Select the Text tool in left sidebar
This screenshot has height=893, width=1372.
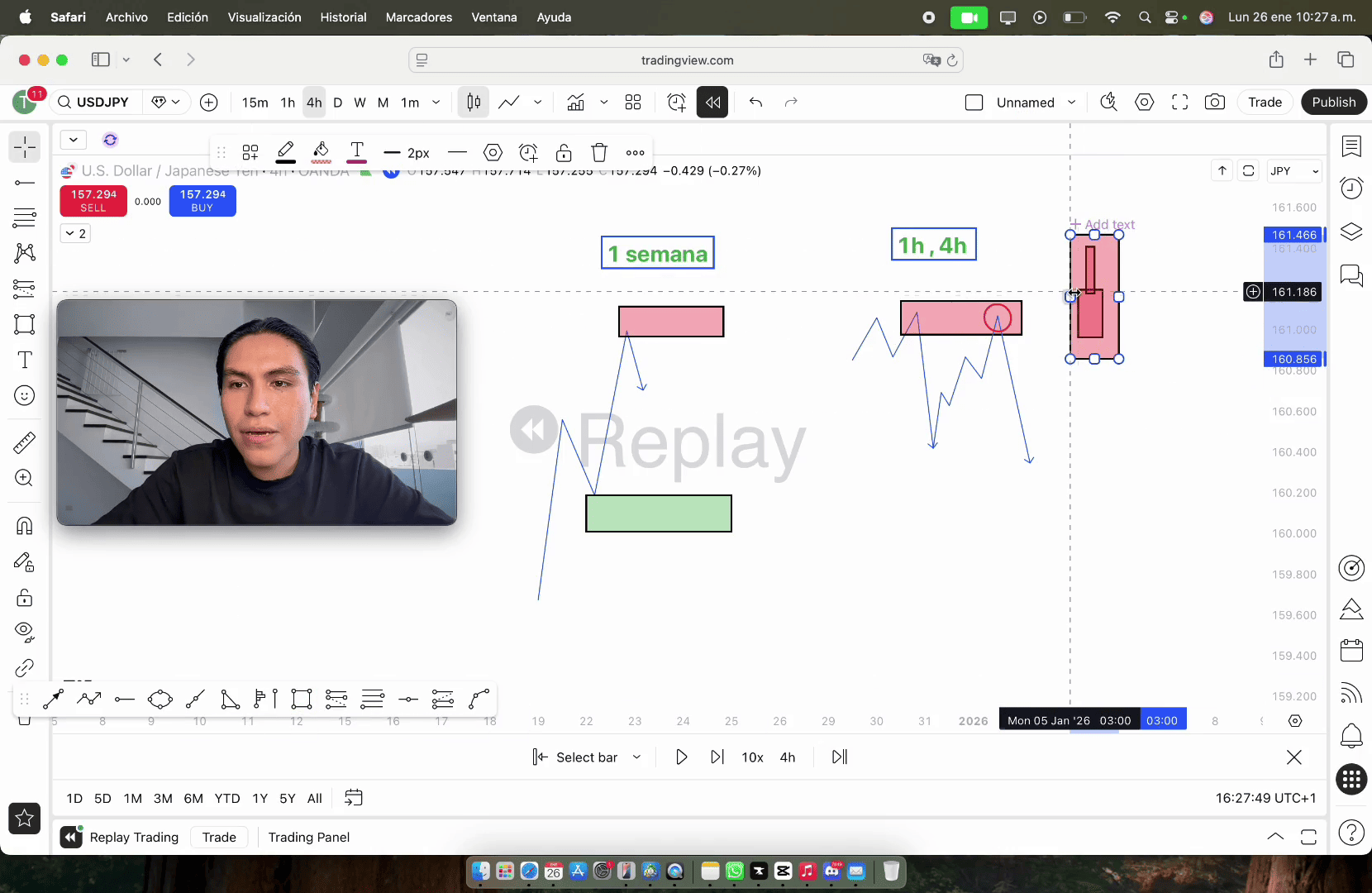coord(25,361)
